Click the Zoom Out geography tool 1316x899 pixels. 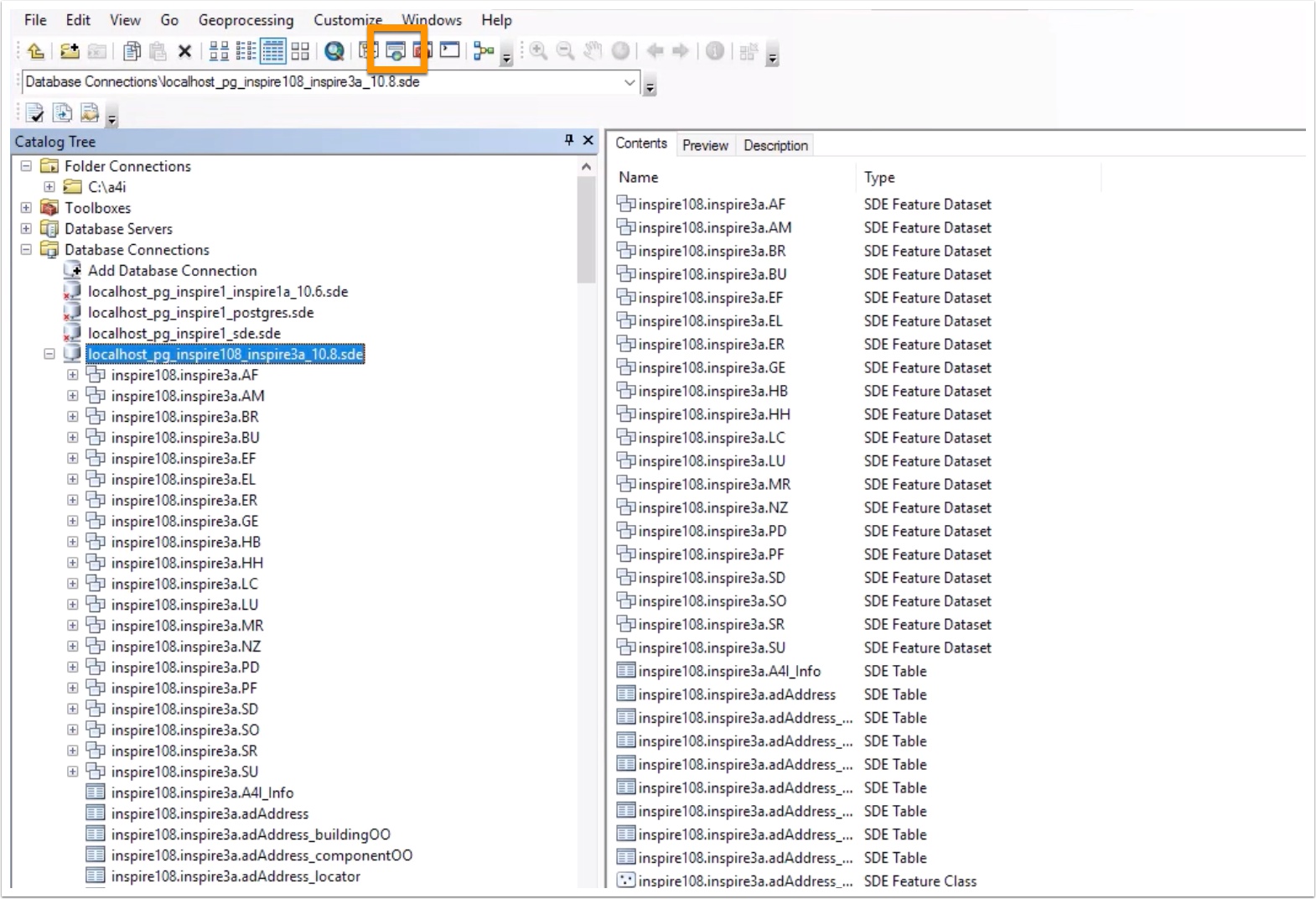click(566, 52)
